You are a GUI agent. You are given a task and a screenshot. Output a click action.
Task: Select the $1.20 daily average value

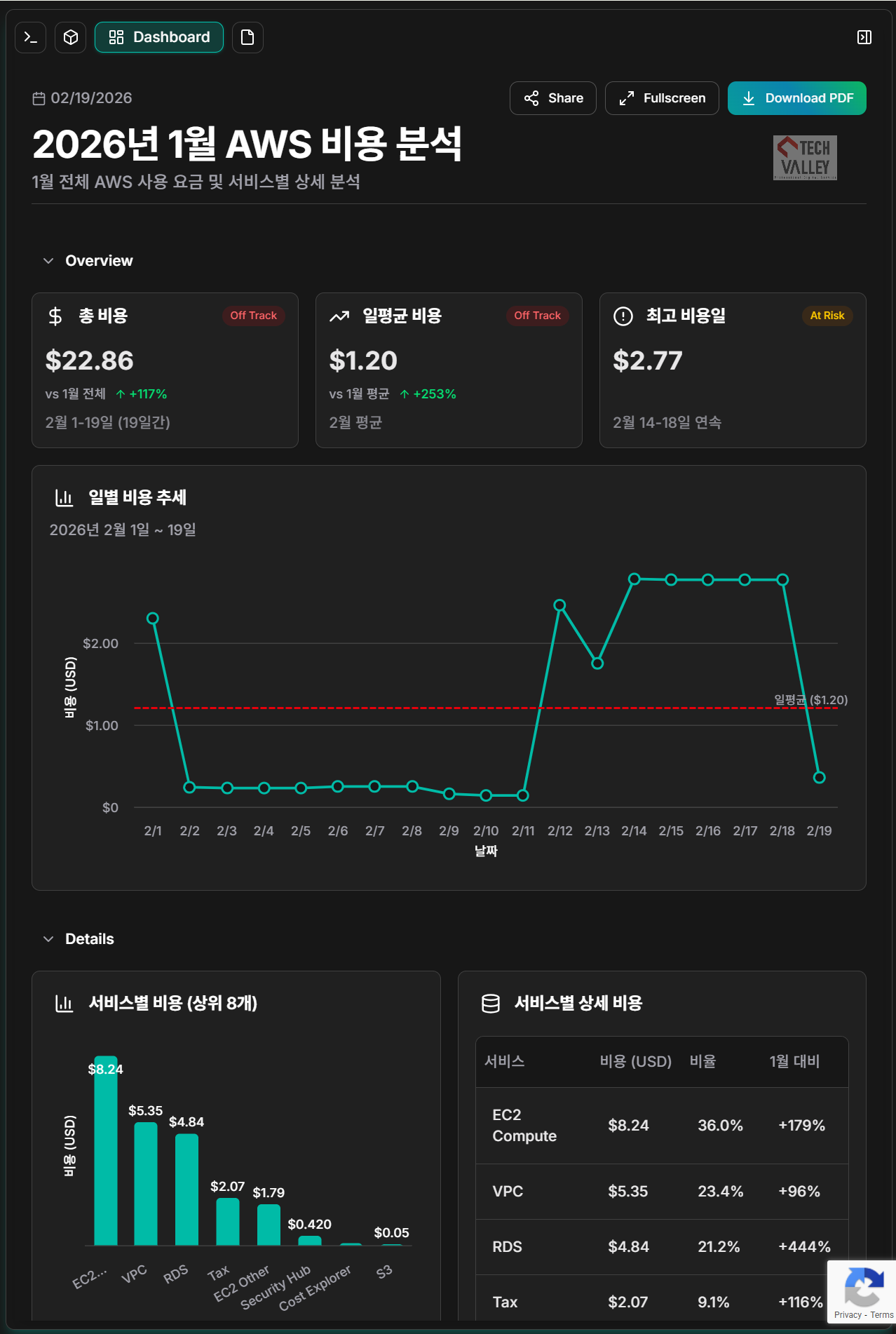[x=363, y=361]
